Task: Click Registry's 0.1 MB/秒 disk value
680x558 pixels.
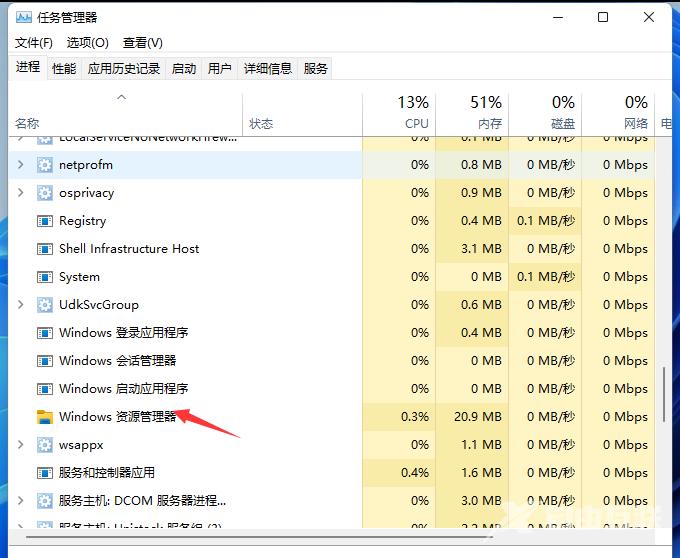Action: pyautogui.click(x=546, y=221)
